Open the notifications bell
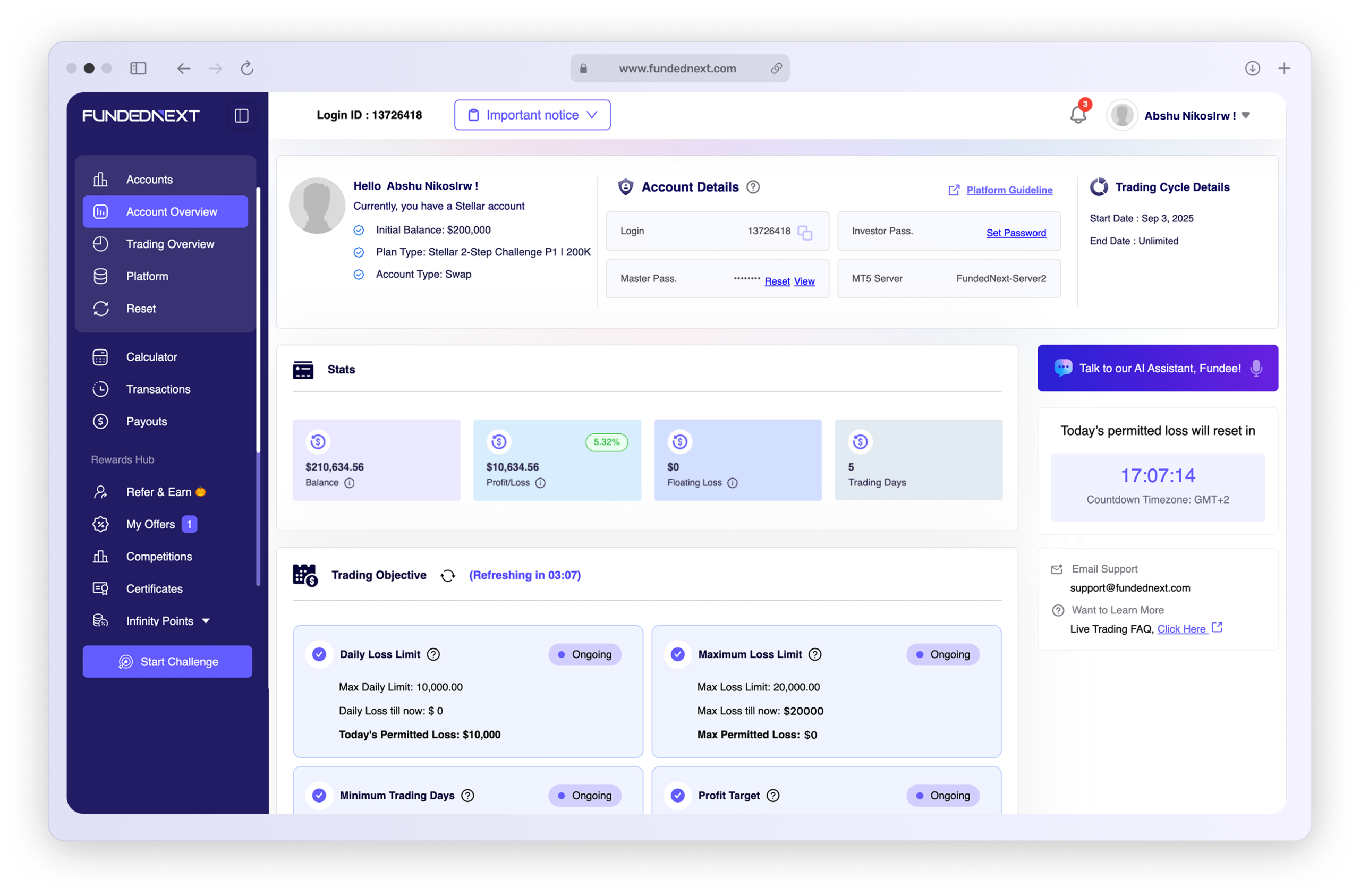Image resolution: width=1360 pixels, height=896 pixels. [x=1078, y=114]
